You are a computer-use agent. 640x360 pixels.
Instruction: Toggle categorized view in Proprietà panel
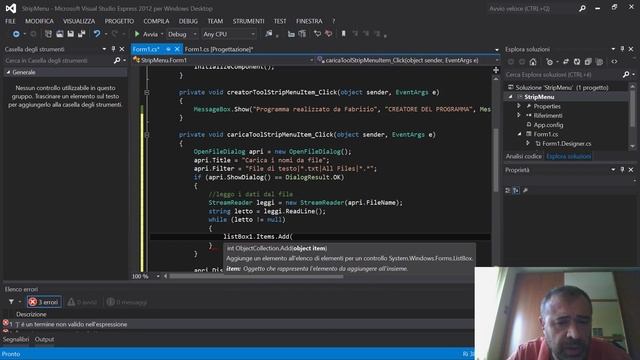tap(508, 191)
